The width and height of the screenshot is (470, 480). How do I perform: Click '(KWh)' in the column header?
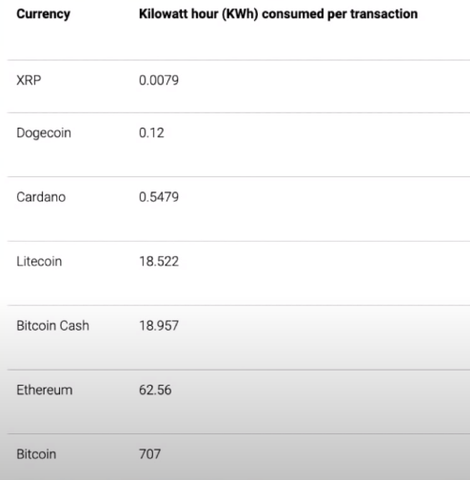pos(240,14)
